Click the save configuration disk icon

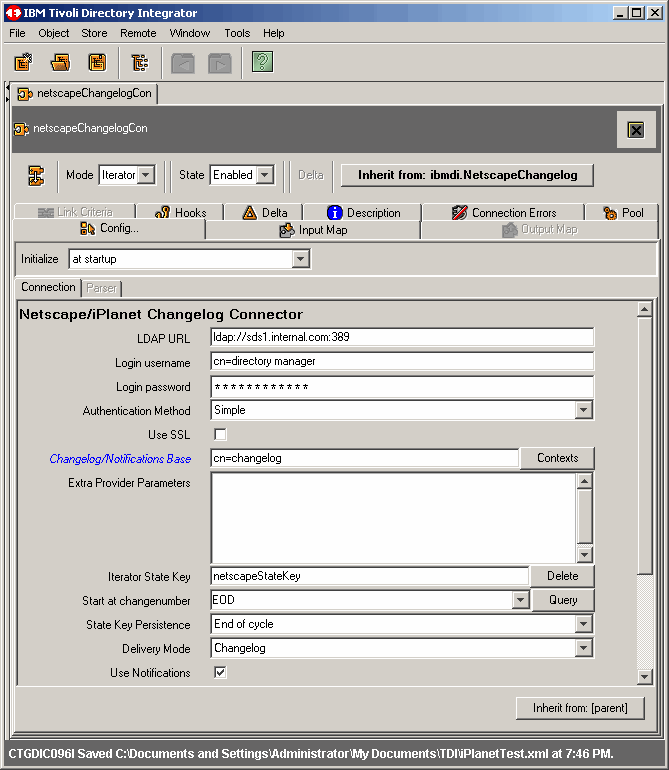click(x=97, y=63)
